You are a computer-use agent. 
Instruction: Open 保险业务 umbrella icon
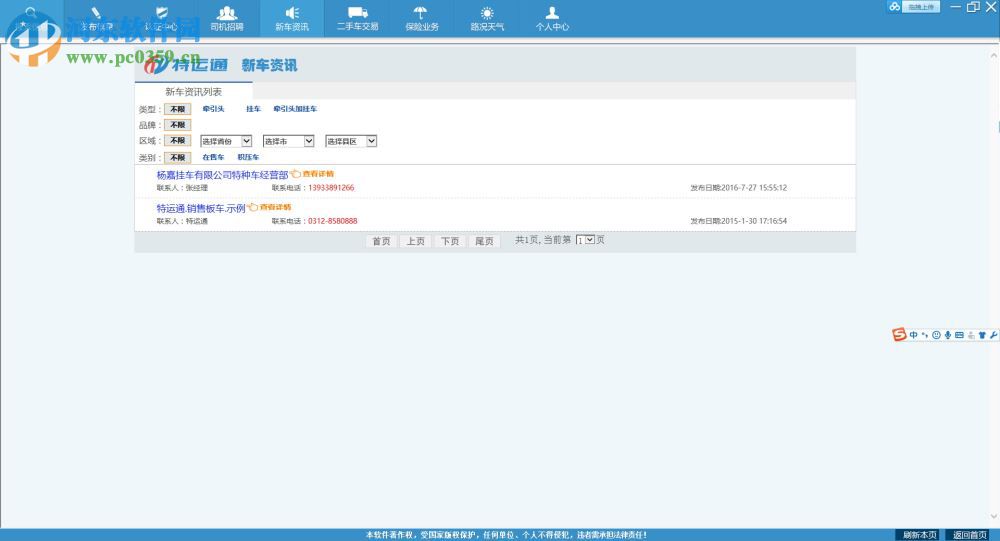coord(420,13)
